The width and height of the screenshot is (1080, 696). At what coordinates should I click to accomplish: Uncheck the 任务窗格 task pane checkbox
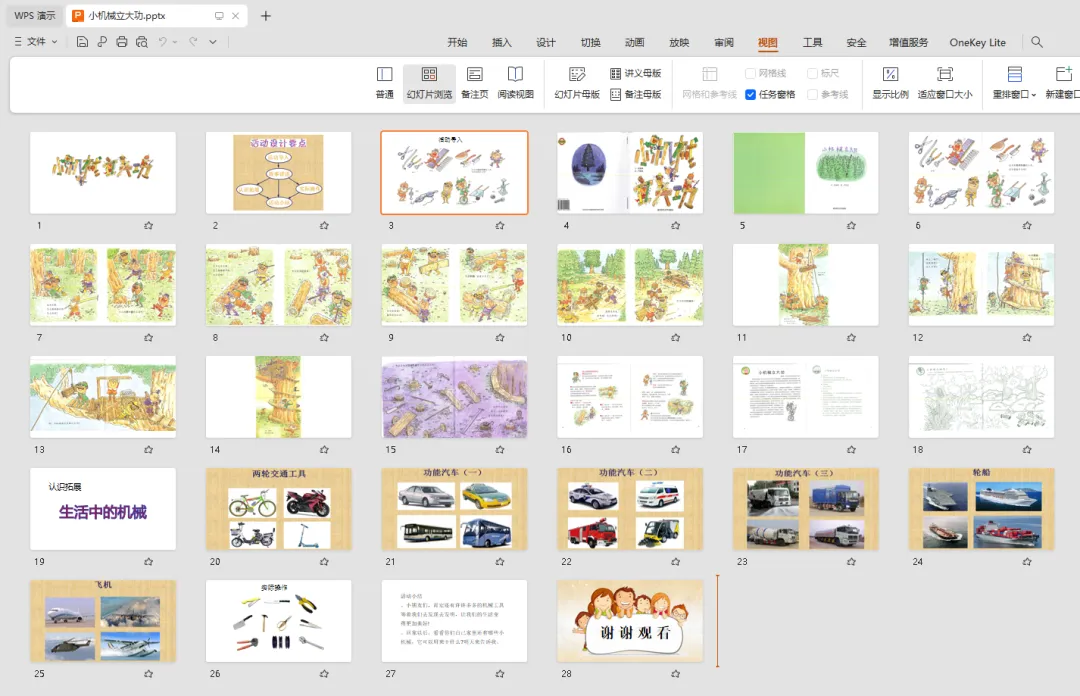point(751,94)
